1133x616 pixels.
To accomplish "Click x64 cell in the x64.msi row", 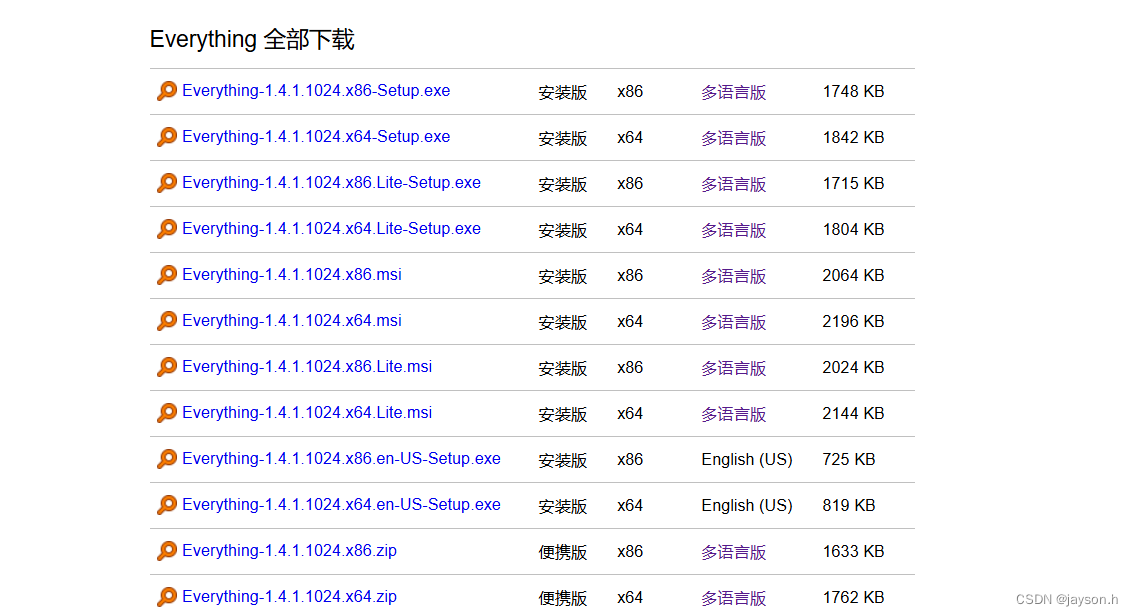I will tap(630, 321).
